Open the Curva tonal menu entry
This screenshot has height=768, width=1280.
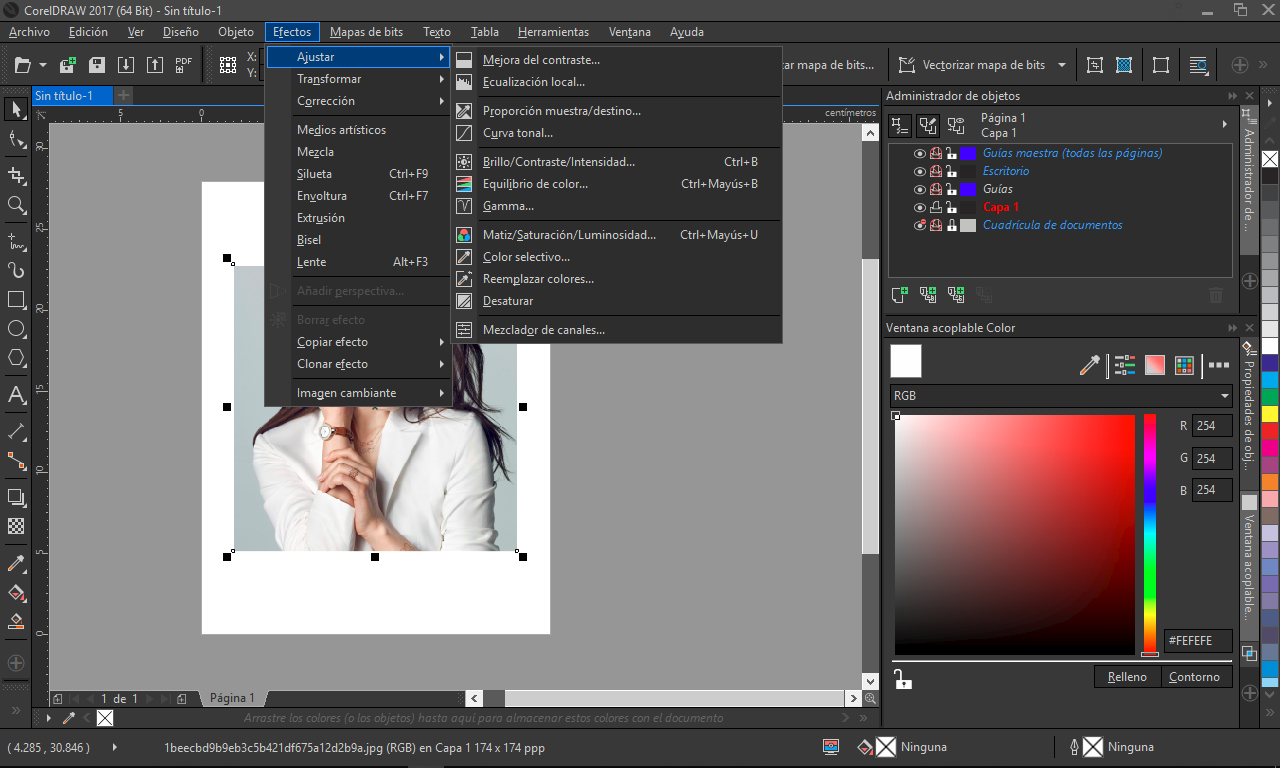click(x=616, y=133)
